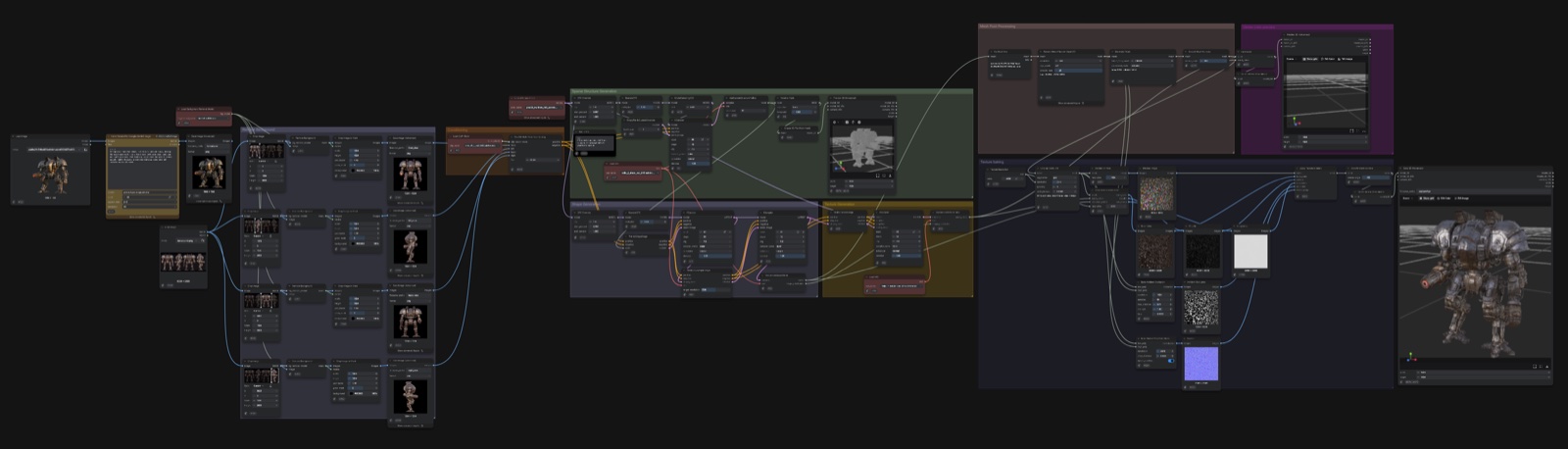
Task: Select the first radio option in final viewer
Action: [1421, 199]
